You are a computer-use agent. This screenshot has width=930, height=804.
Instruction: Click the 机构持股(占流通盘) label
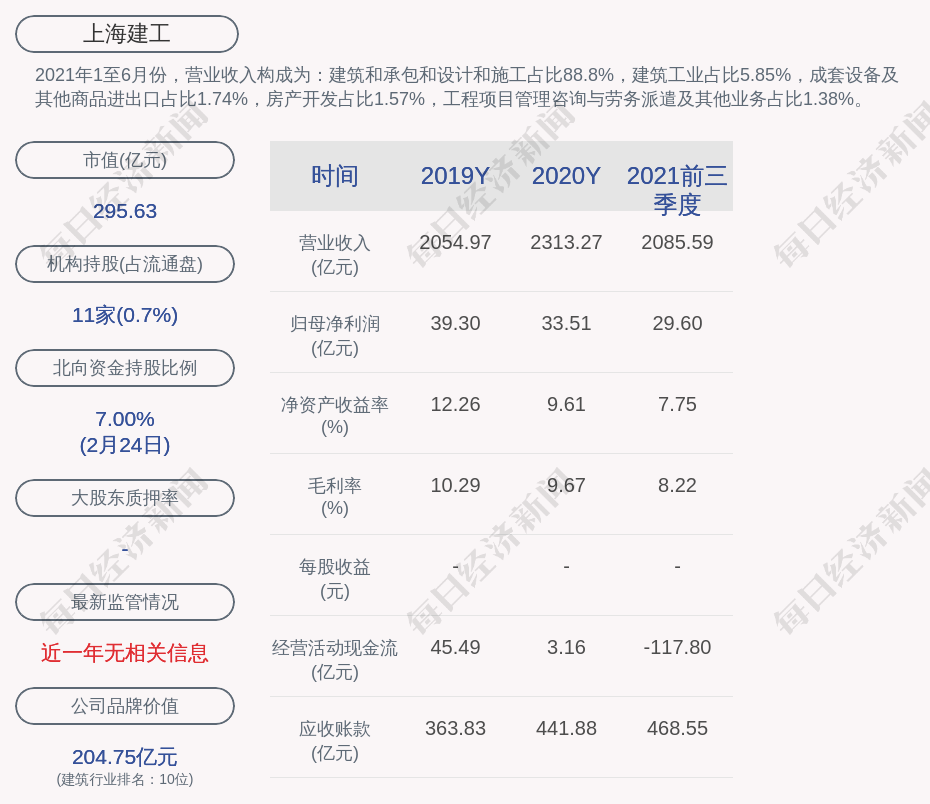coord(125,264)
